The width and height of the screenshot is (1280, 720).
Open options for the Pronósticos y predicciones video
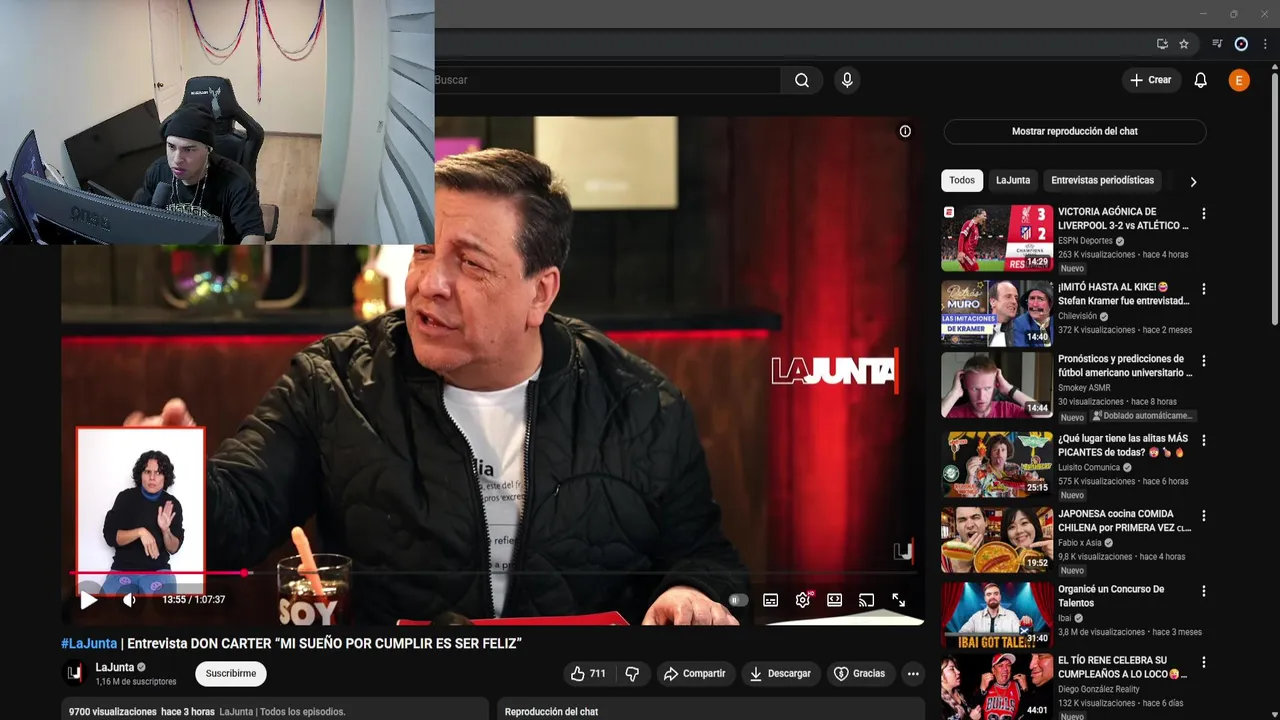coord(1204,360)
